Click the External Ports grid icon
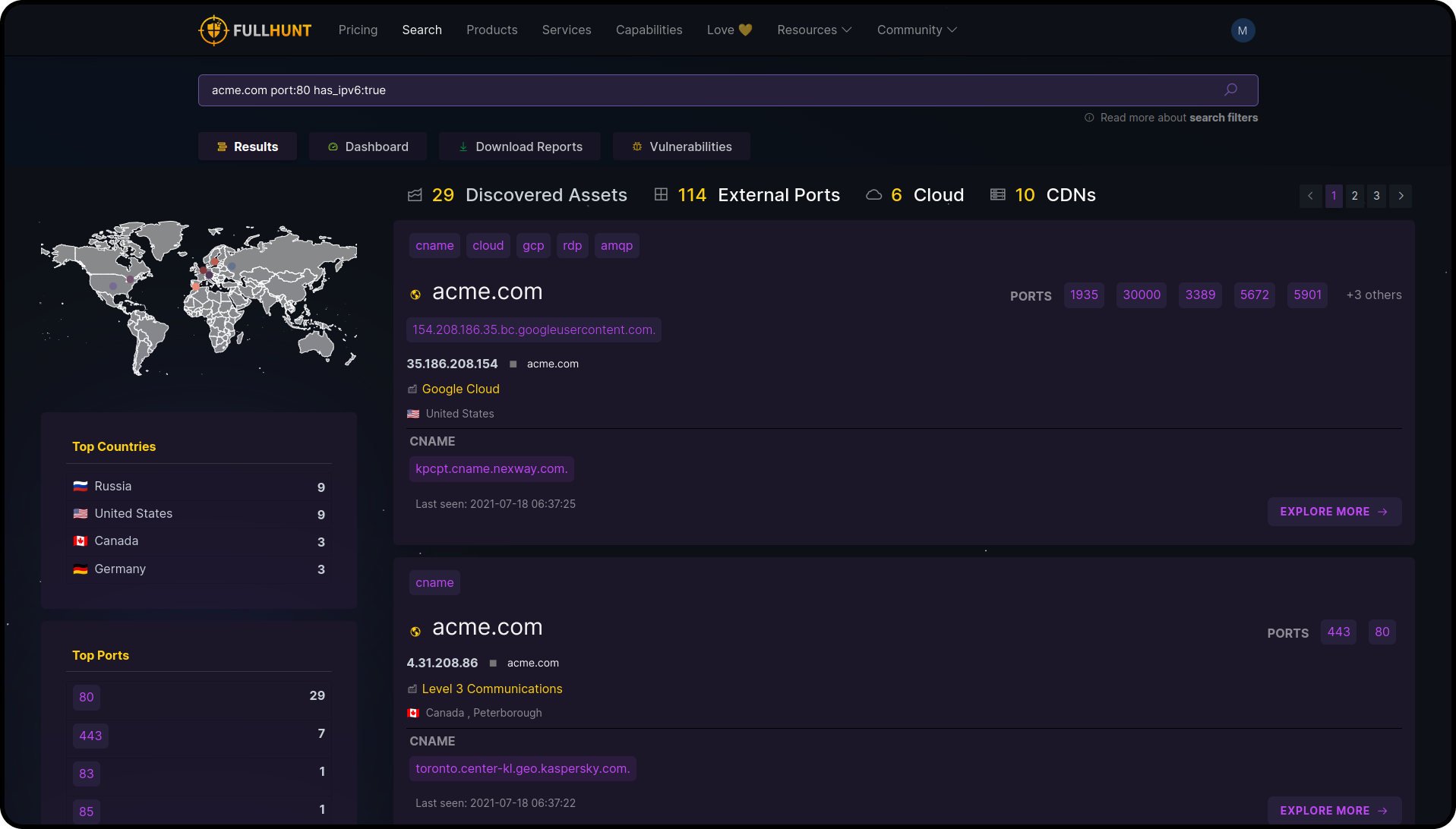This screenshot has height=829, width=1456. point(661,194)
